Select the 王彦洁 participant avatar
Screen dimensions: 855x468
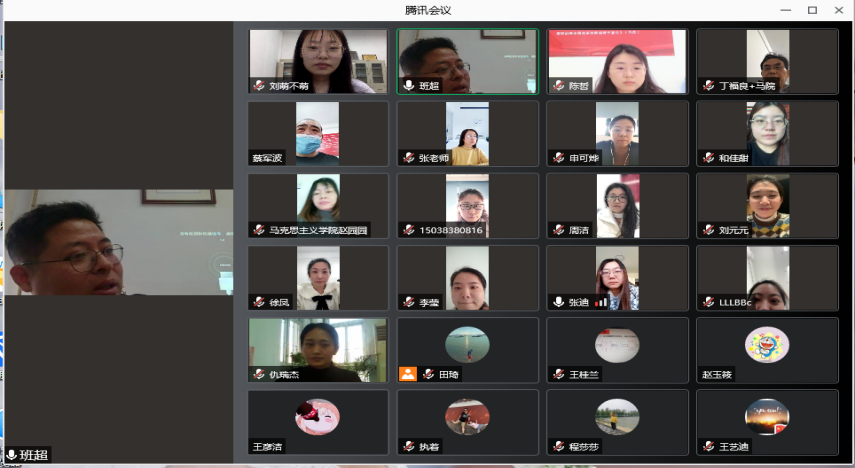point(317,417)
